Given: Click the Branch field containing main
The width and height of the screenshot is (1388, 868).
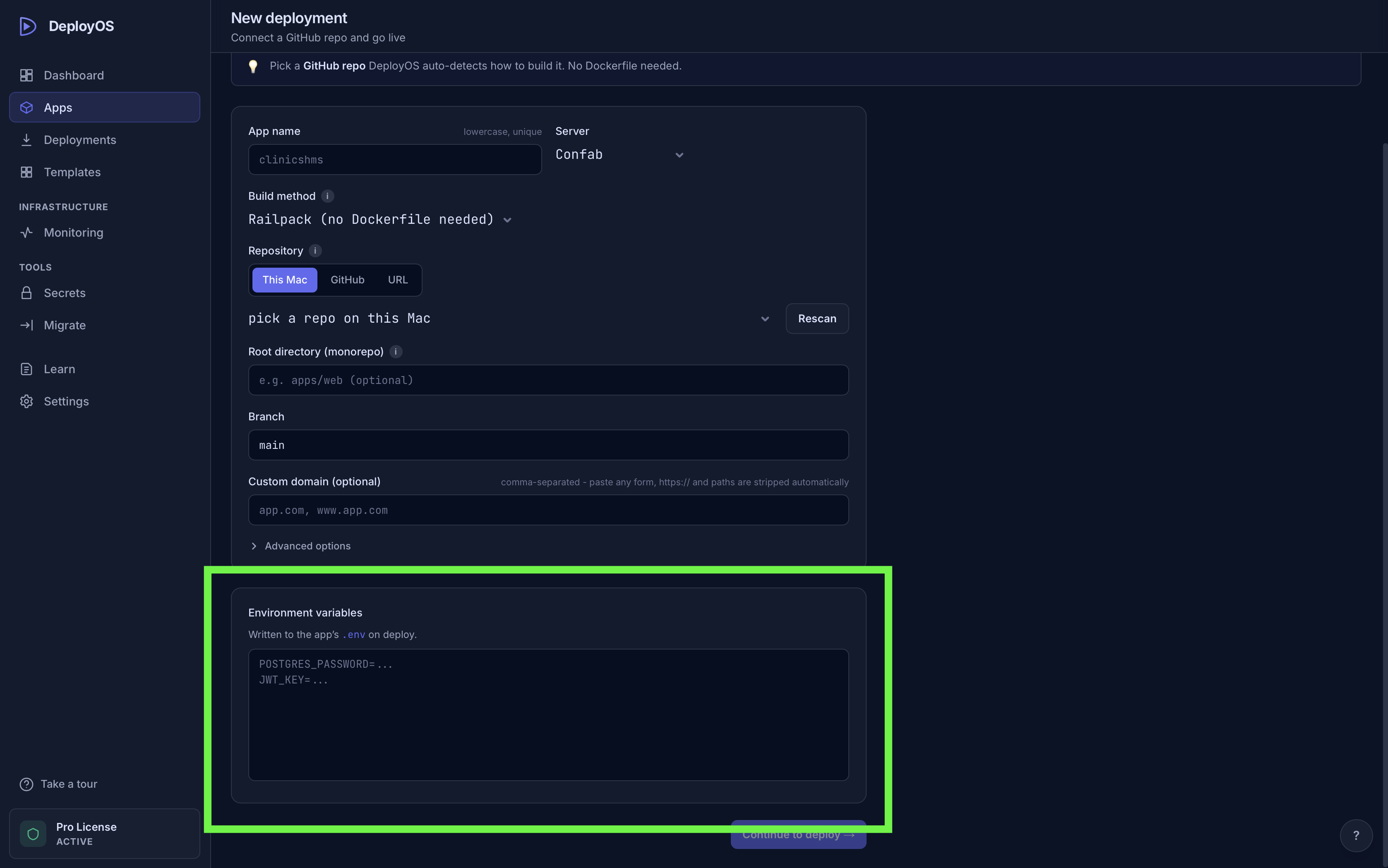Looking at the screenshot, I should [548, 445].
